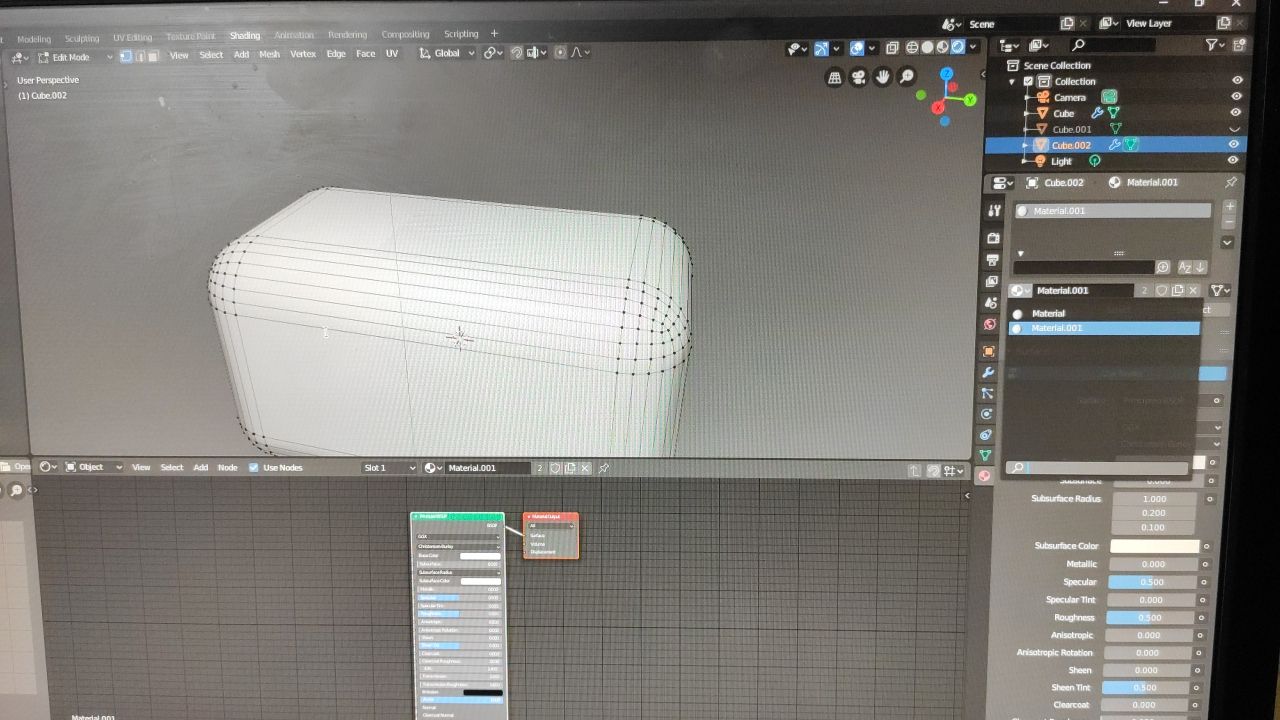Open Global transform orientation dropdown
Viewport: 1280px width, 720px height.
447,53
